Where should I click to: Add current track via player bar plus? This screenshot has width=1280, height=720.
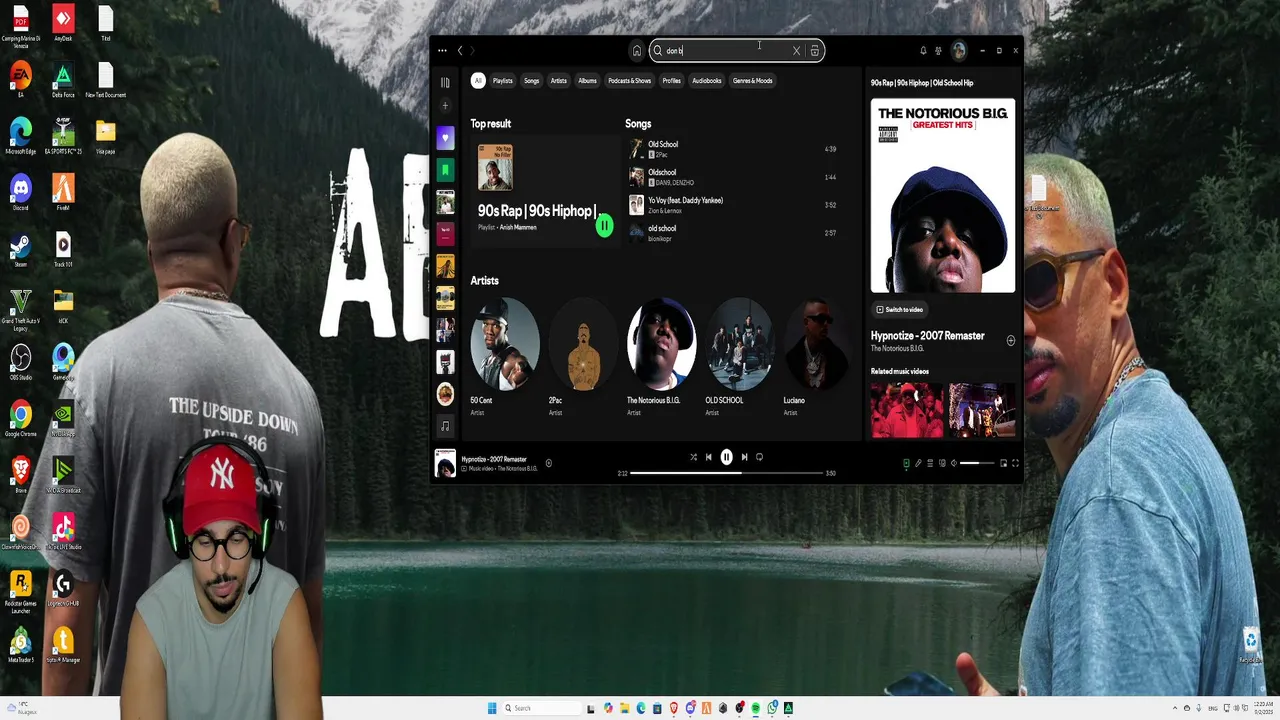548,463
